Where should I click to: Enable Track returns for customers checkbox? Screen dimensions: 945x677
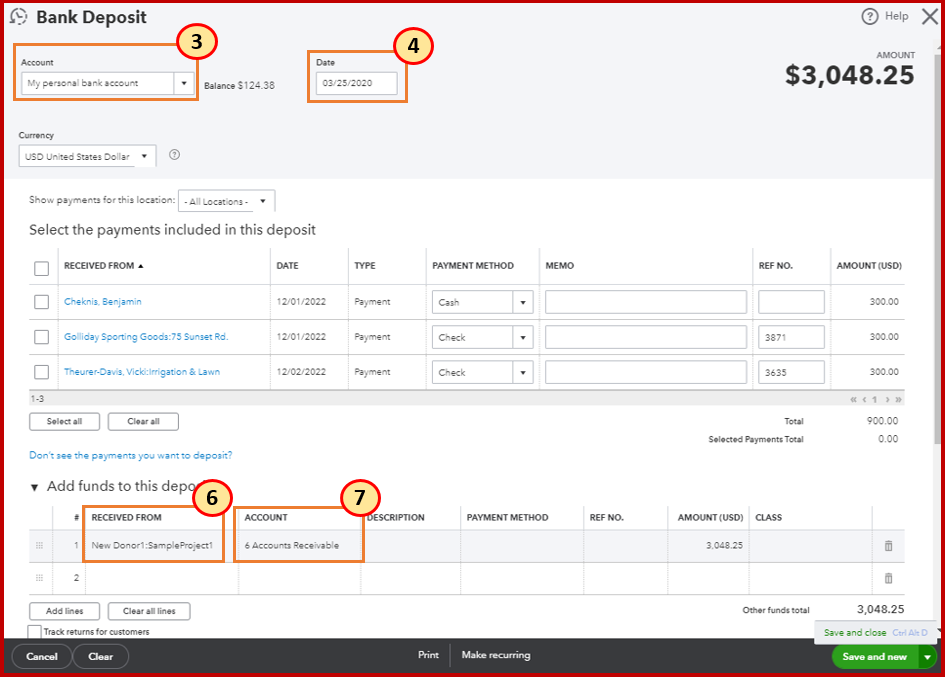click(x=35, y=632)
